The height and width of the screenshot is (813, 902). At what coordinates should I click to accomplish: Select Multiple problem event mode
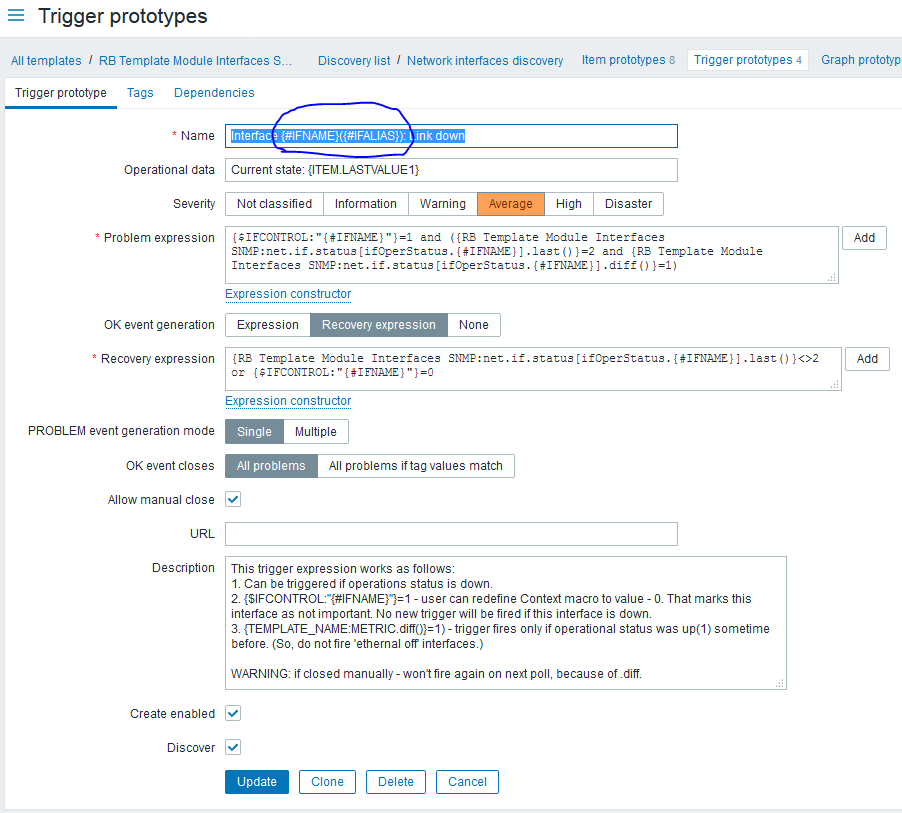click(316, 432)
